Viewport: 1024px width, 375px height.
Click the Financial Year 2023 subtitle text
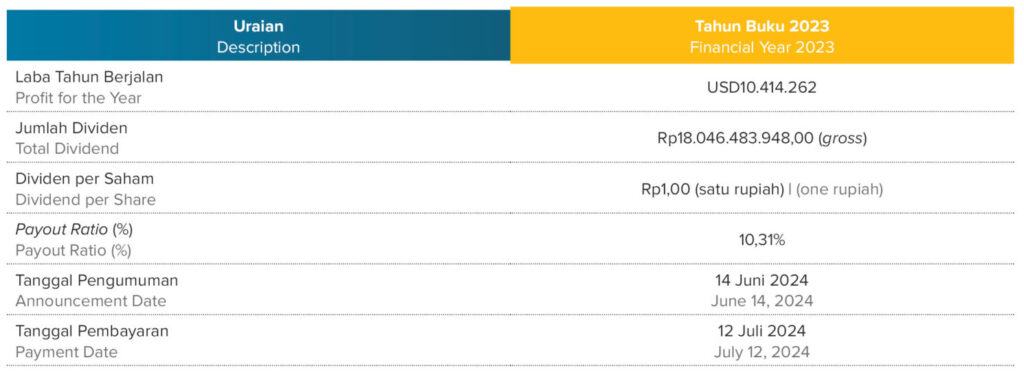(762, 47)
